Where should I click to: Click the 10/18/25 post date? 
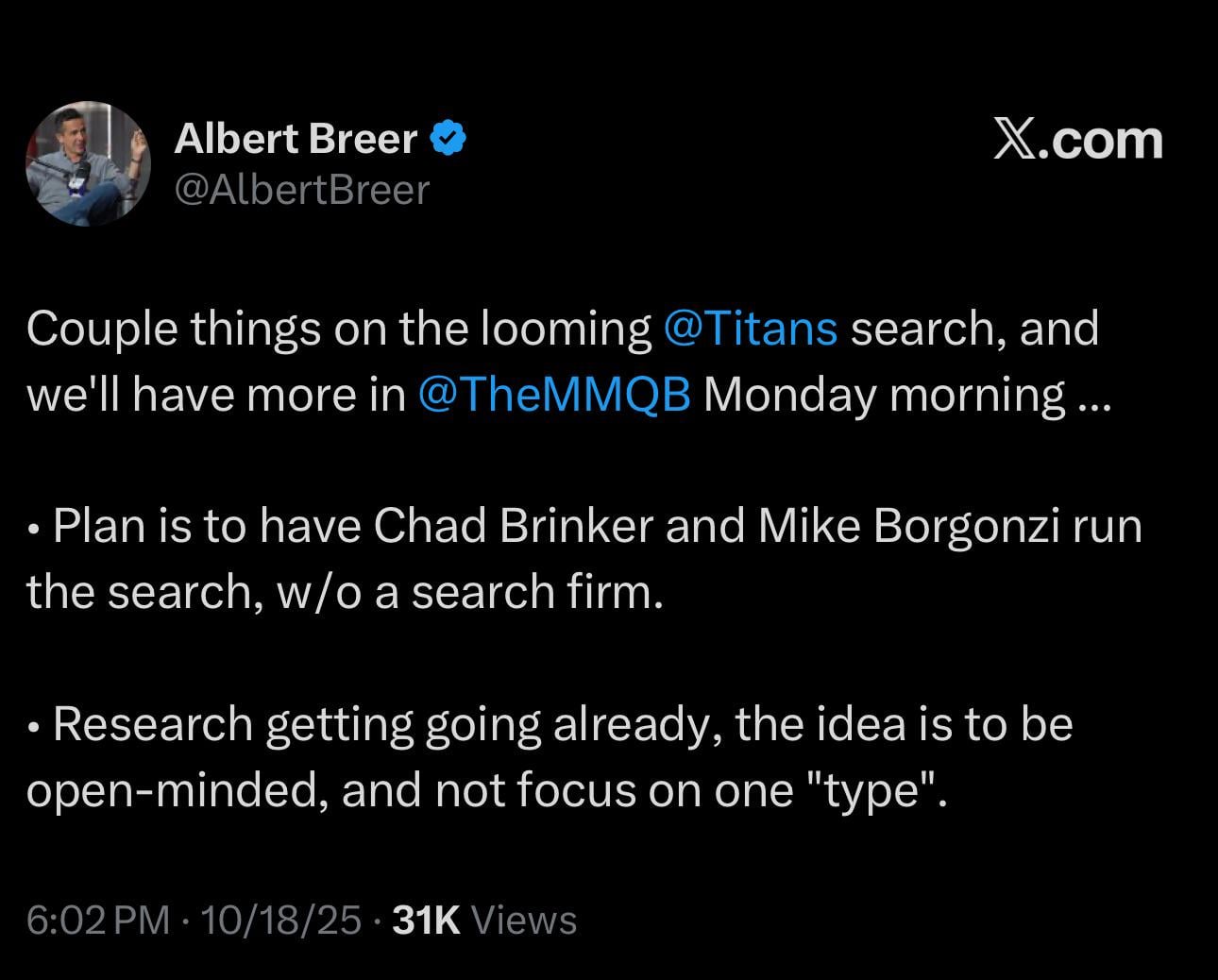click(280, 920)
